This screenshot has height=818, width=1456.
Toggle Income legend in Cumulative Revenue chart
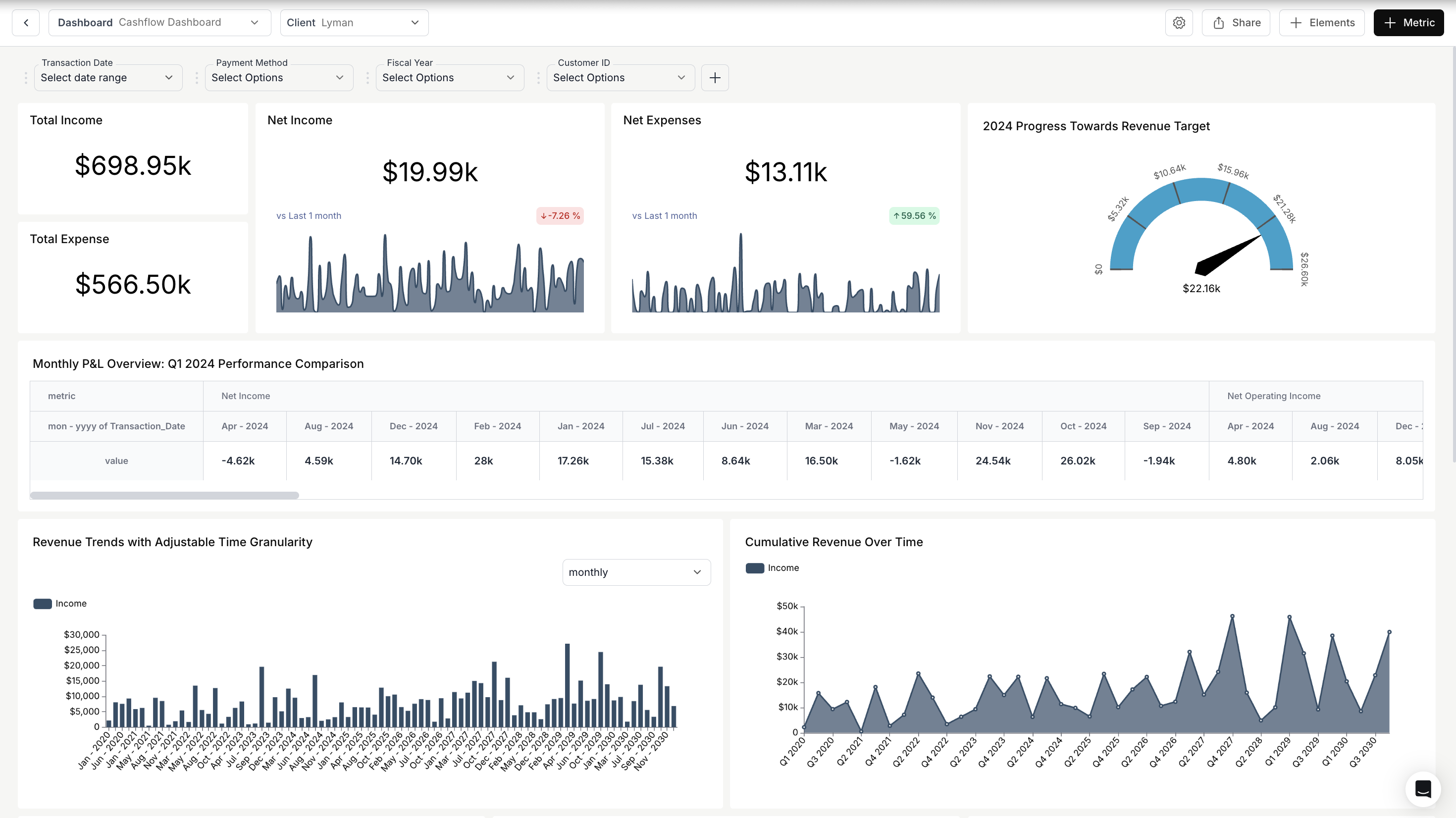772,567
